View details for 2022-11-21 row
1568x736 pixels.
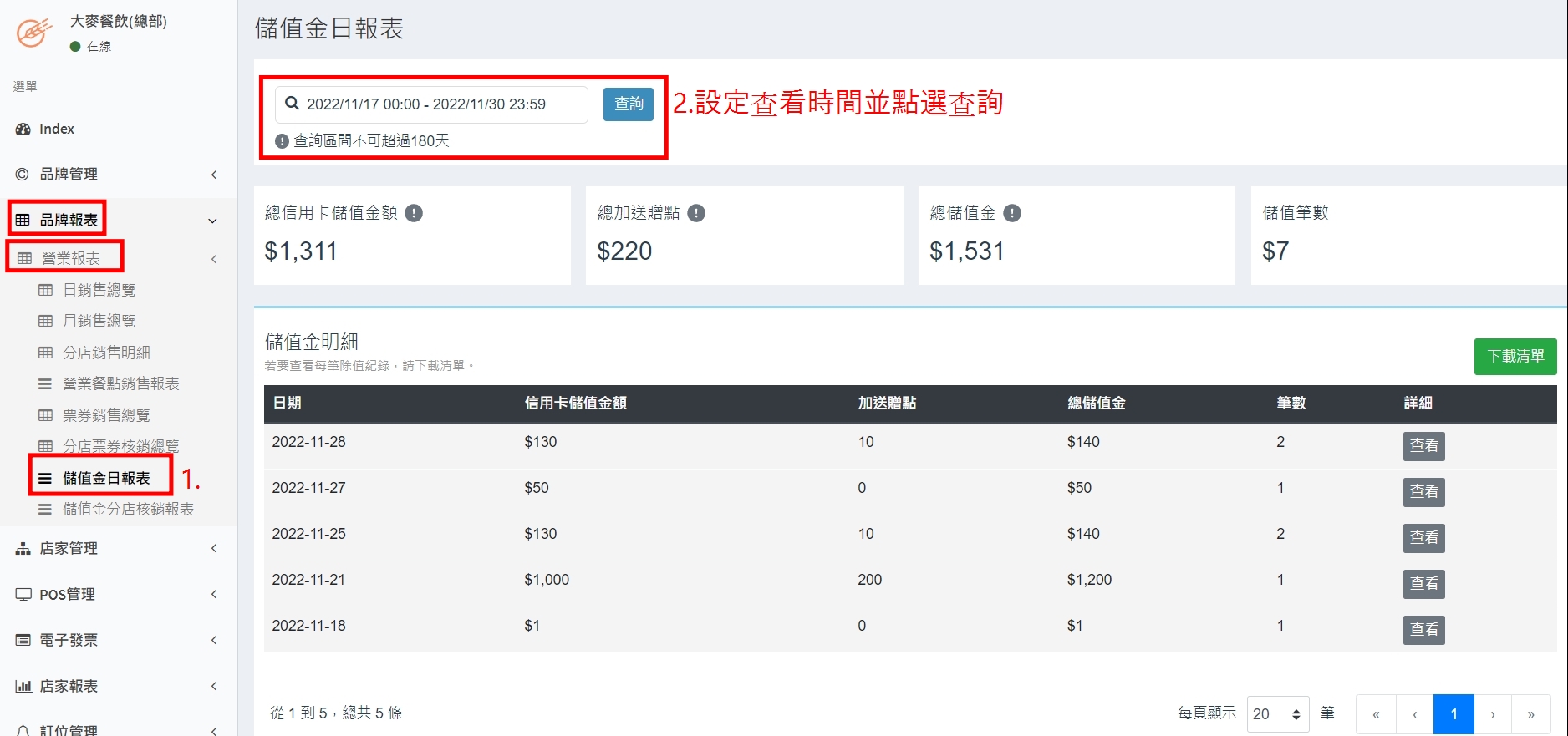[x=1423, y=583]
